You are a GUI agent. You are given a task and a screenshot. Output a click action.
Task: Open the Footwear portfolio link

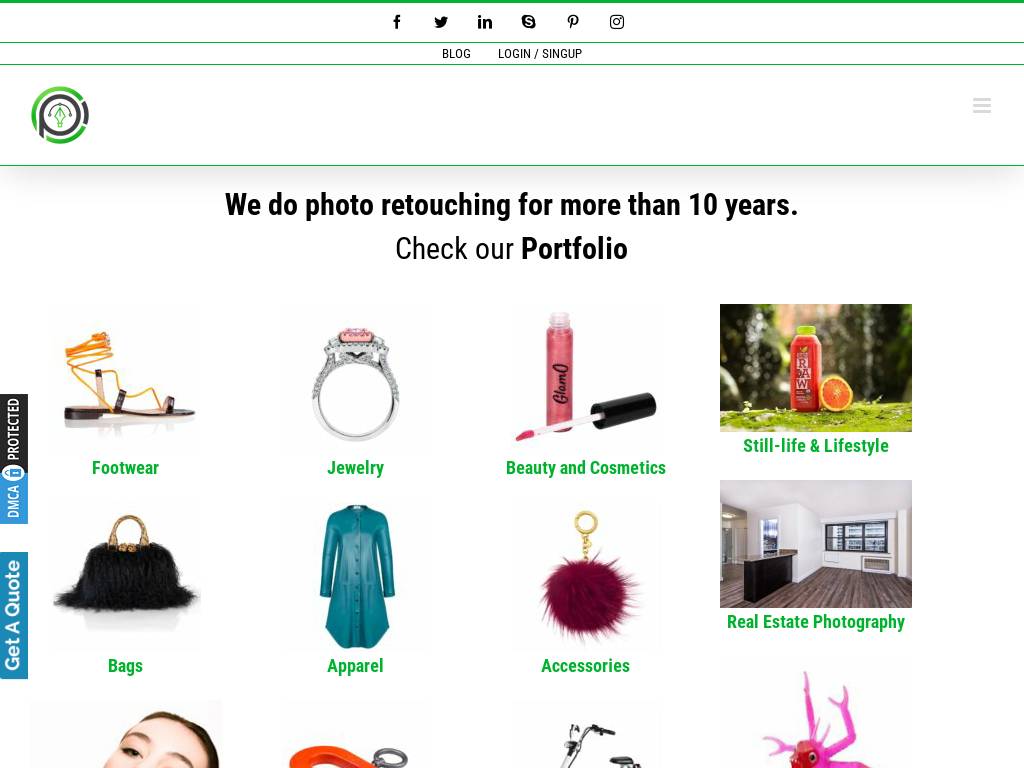tap(125, 468)
